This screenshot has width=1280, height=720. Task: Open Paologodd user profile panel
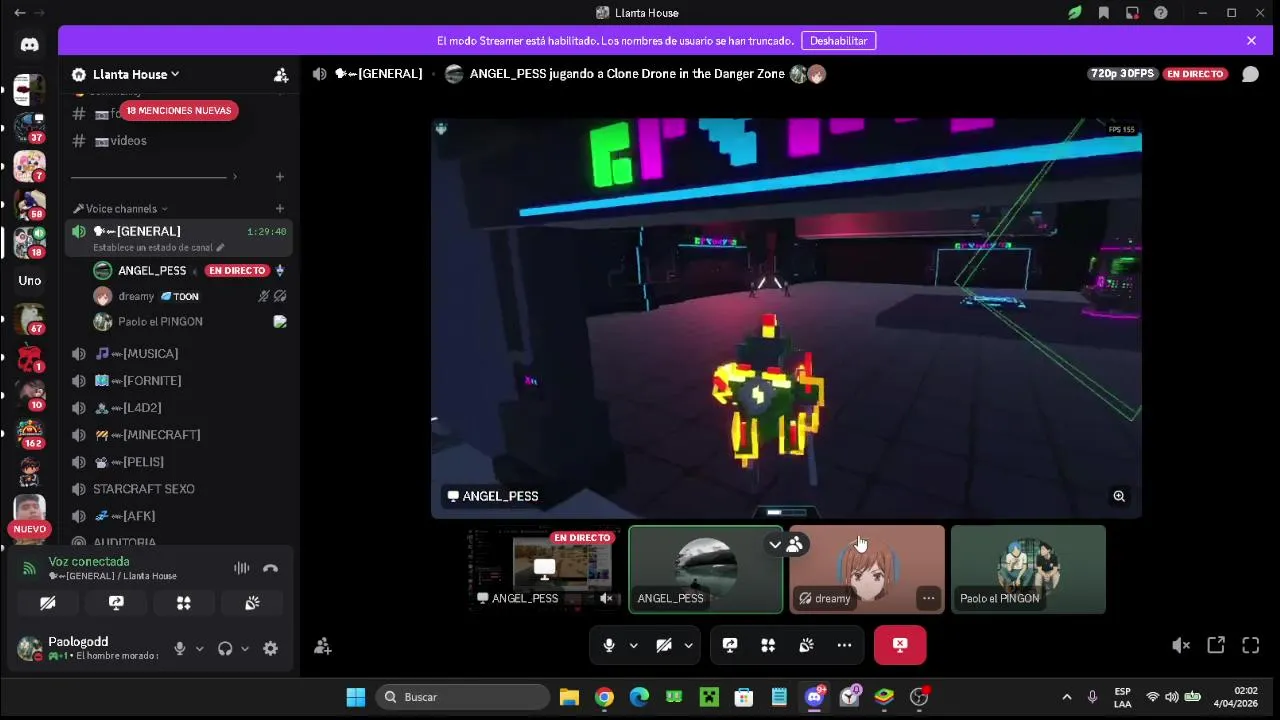88,648
